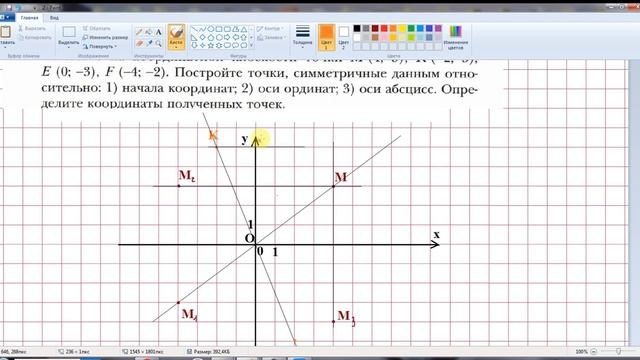Choose the Five-point star shape

[x=211, y=45]
